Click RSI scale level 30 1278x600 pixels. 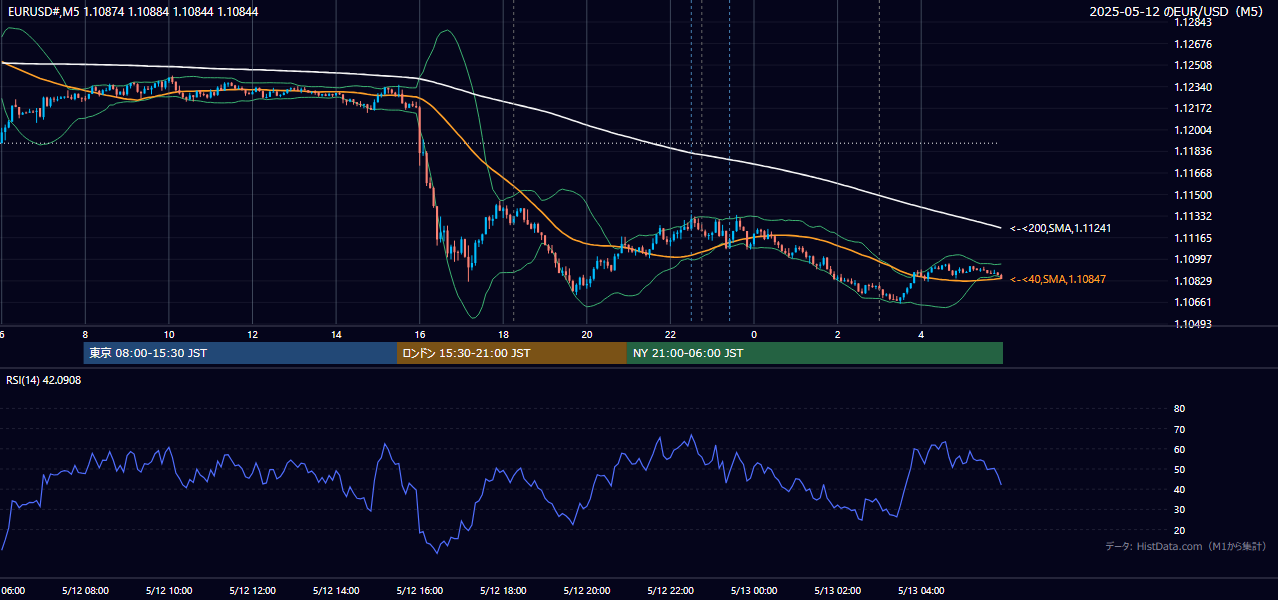point(1180,510)
